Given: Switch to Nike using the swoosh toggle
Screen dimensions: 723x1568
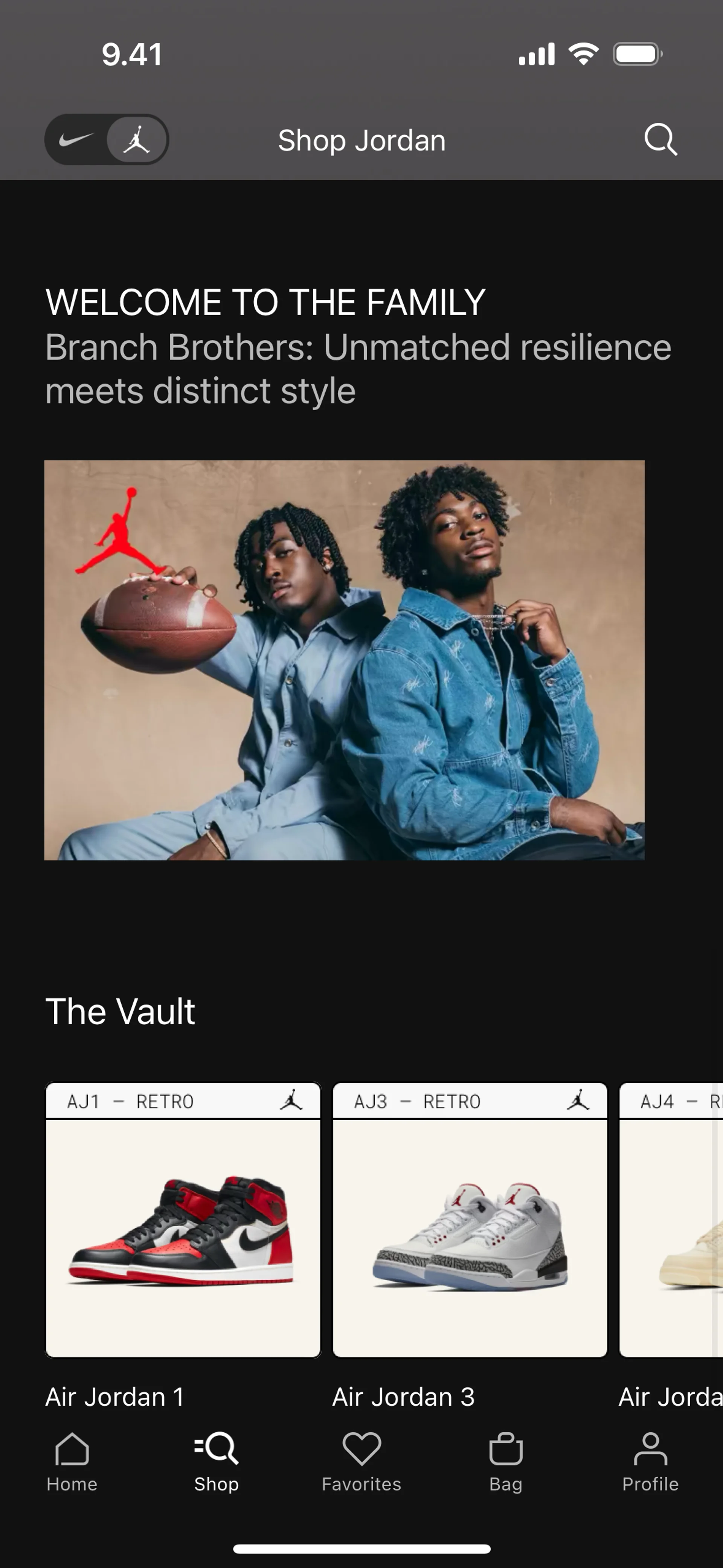Looking at the screenshot, I should [x=76, y=139].
